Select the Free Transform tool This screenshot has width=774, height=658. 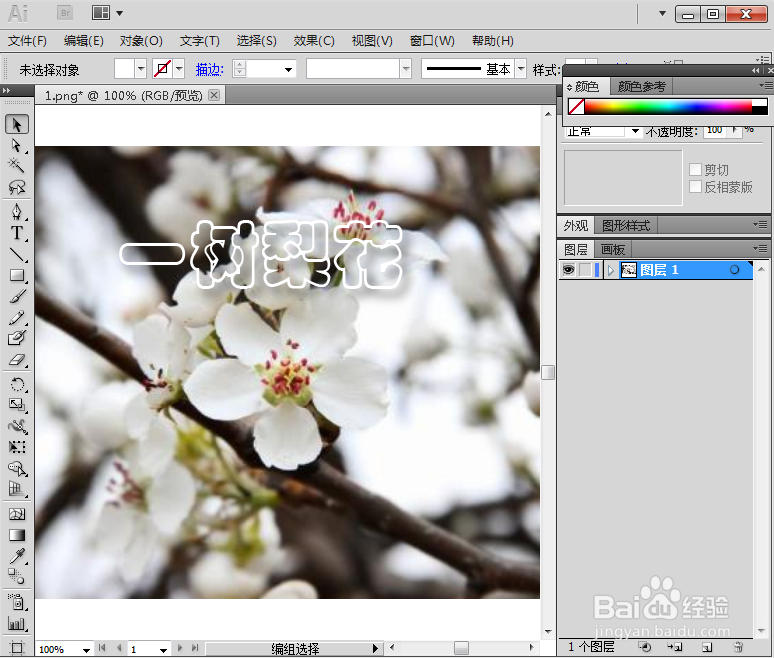[x=17, y=447]
